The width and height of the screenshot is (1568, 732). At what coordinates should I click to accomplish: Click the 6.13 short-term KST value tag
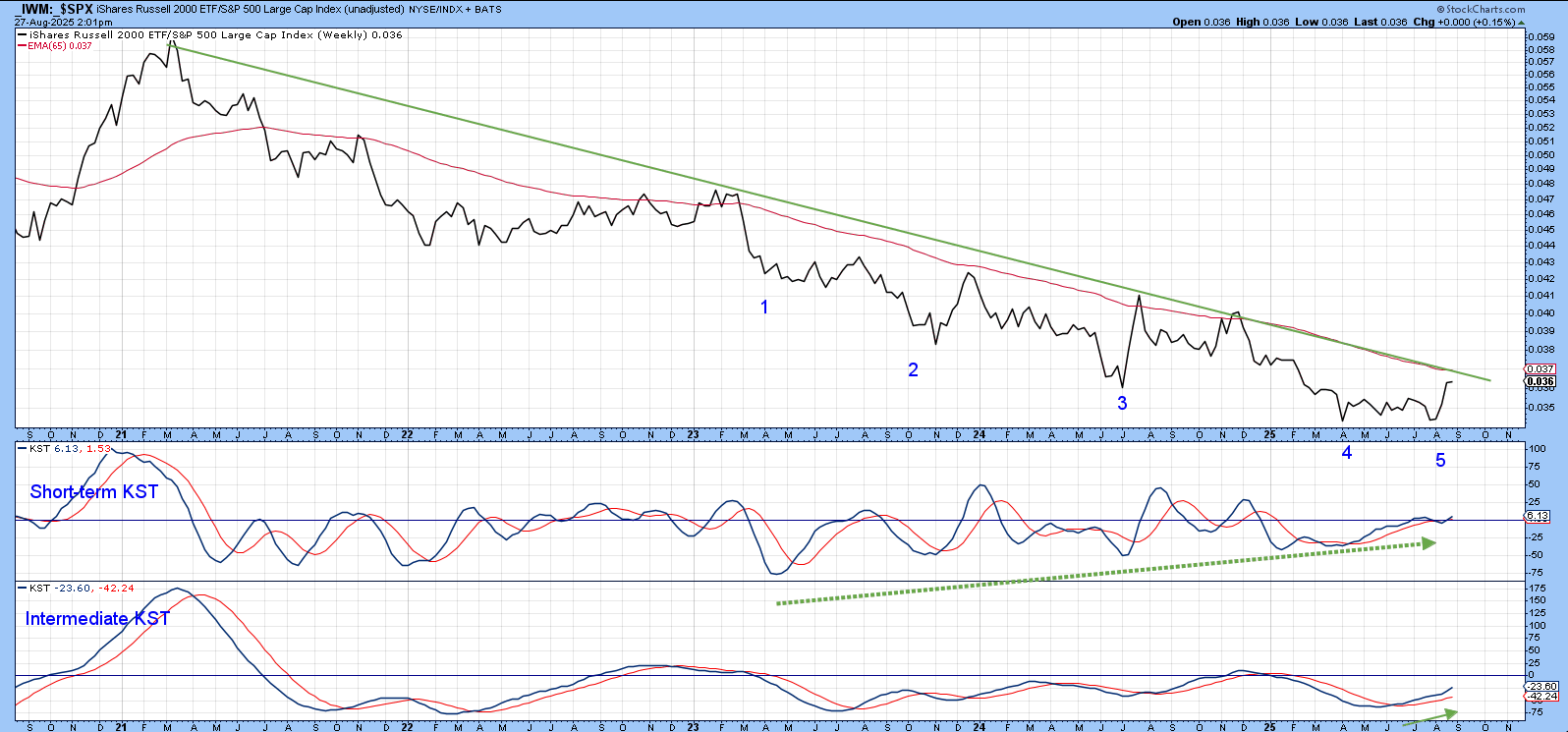pyautogui.click(x=1537, y=516)
